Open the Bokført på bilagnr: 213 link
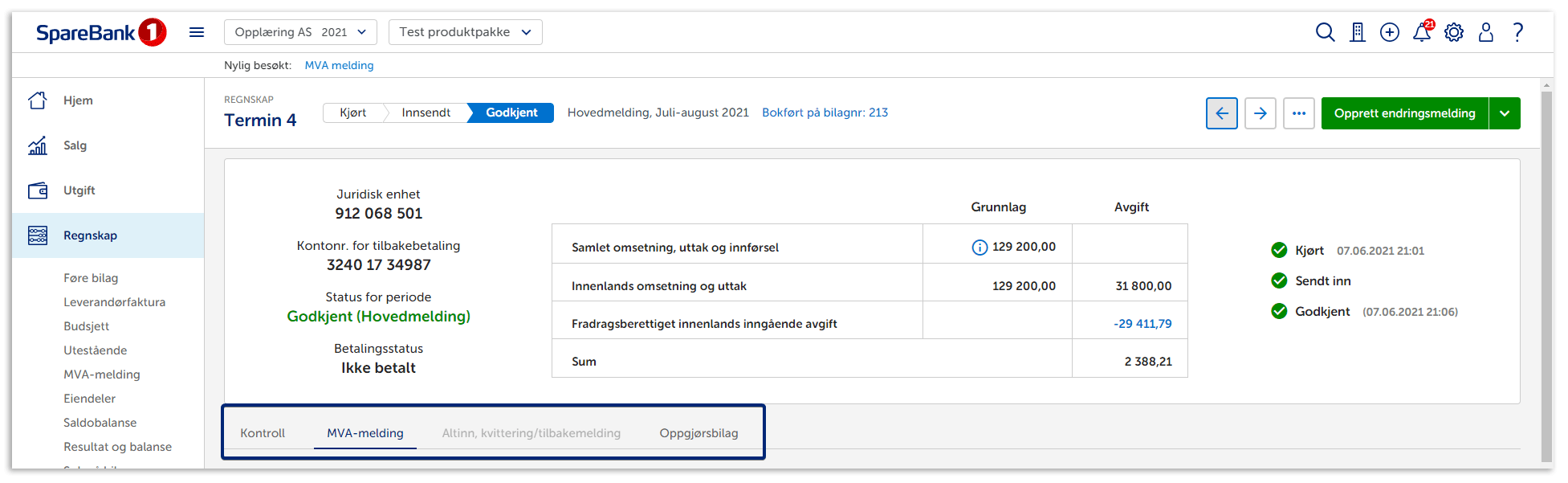This screenshot has height=483, width=1568. 825,113
